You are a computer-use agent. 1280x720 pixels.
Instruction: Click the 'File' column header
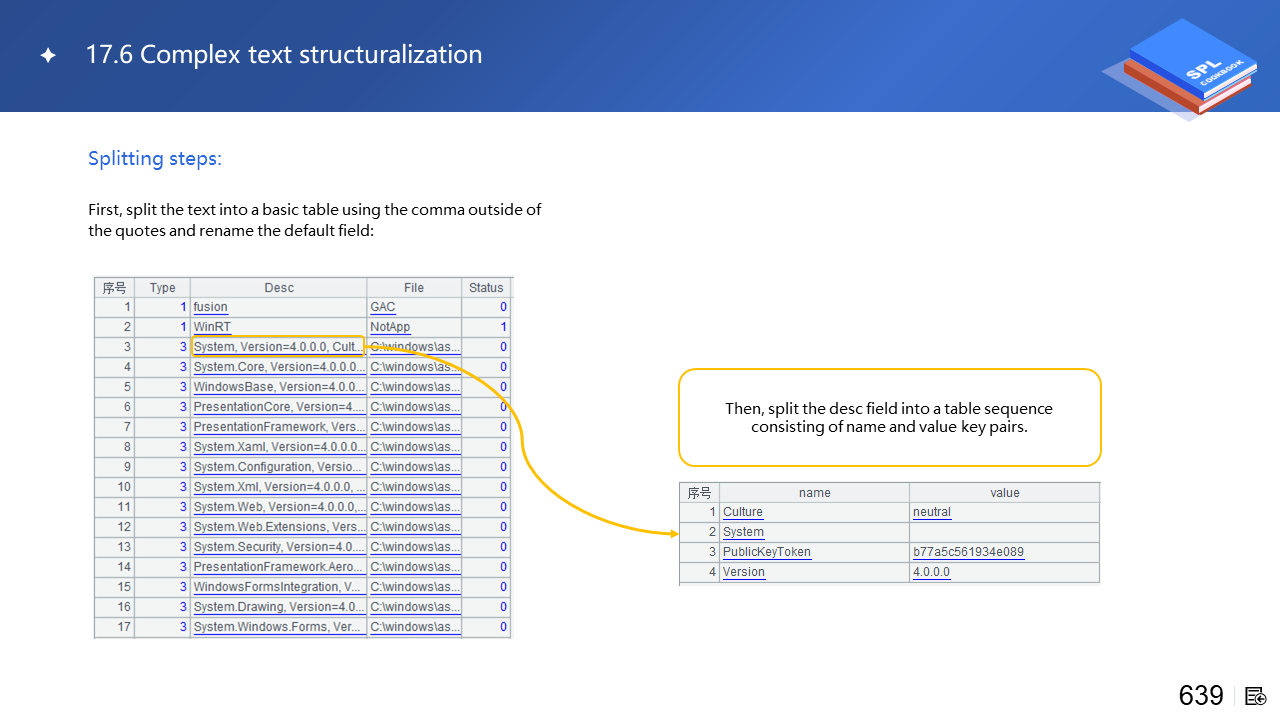414,288
